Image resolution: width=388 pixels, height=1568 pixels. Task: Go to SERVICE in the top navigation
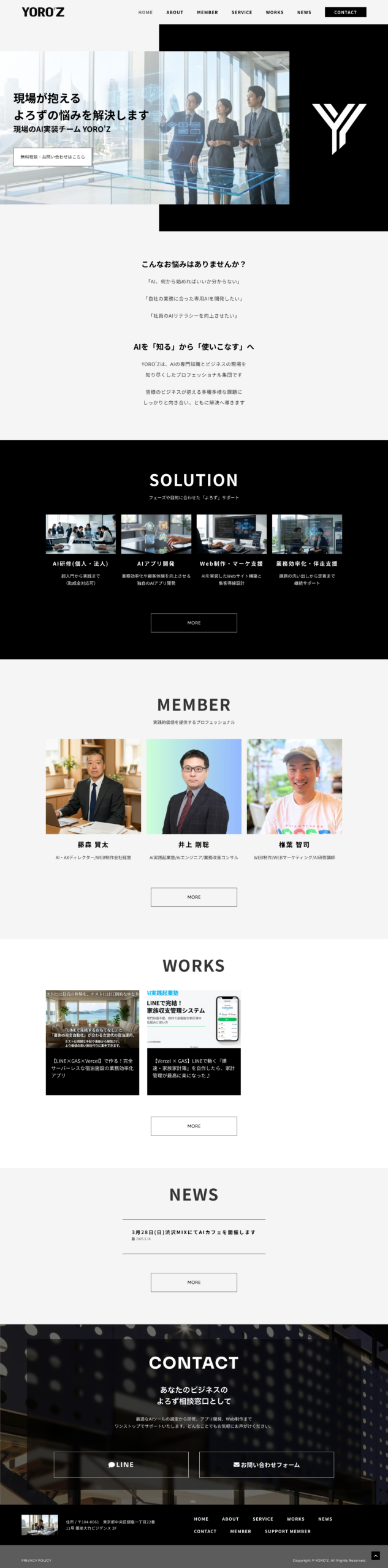[x=242, y=12]
